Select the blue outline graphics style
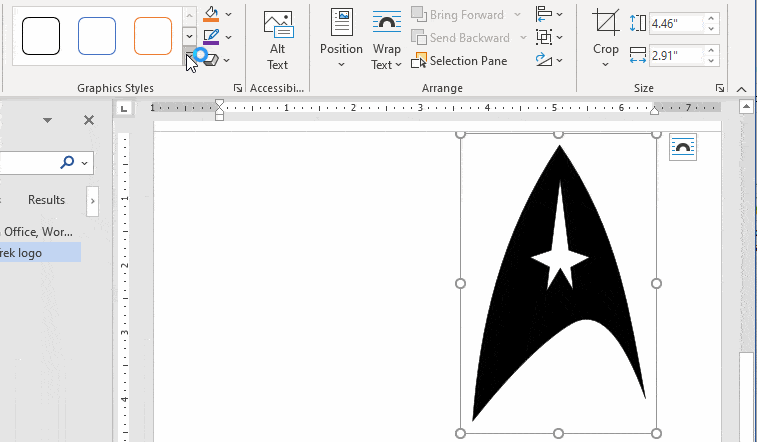The image size is (757, 442). (x=97, y=36)
